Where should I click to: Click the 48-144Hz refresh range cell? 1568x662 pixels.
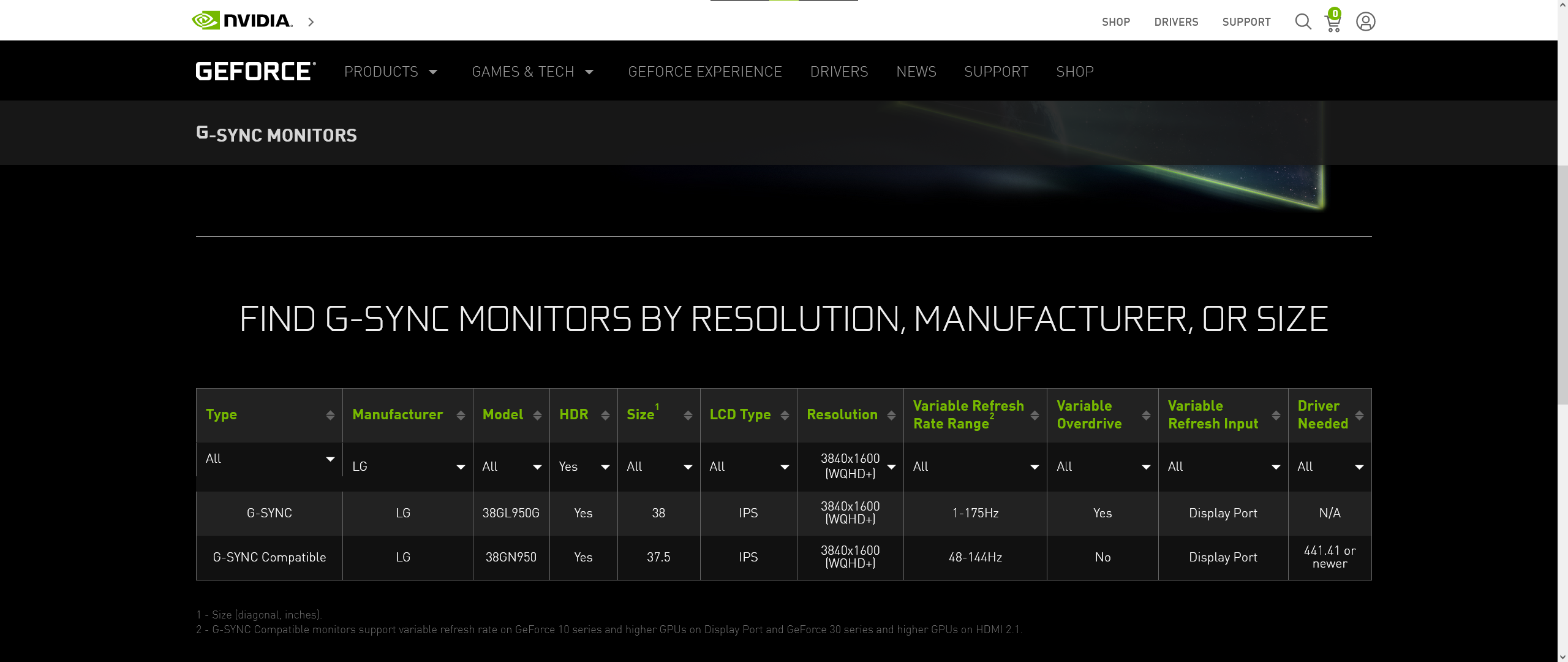coord(975,558)
